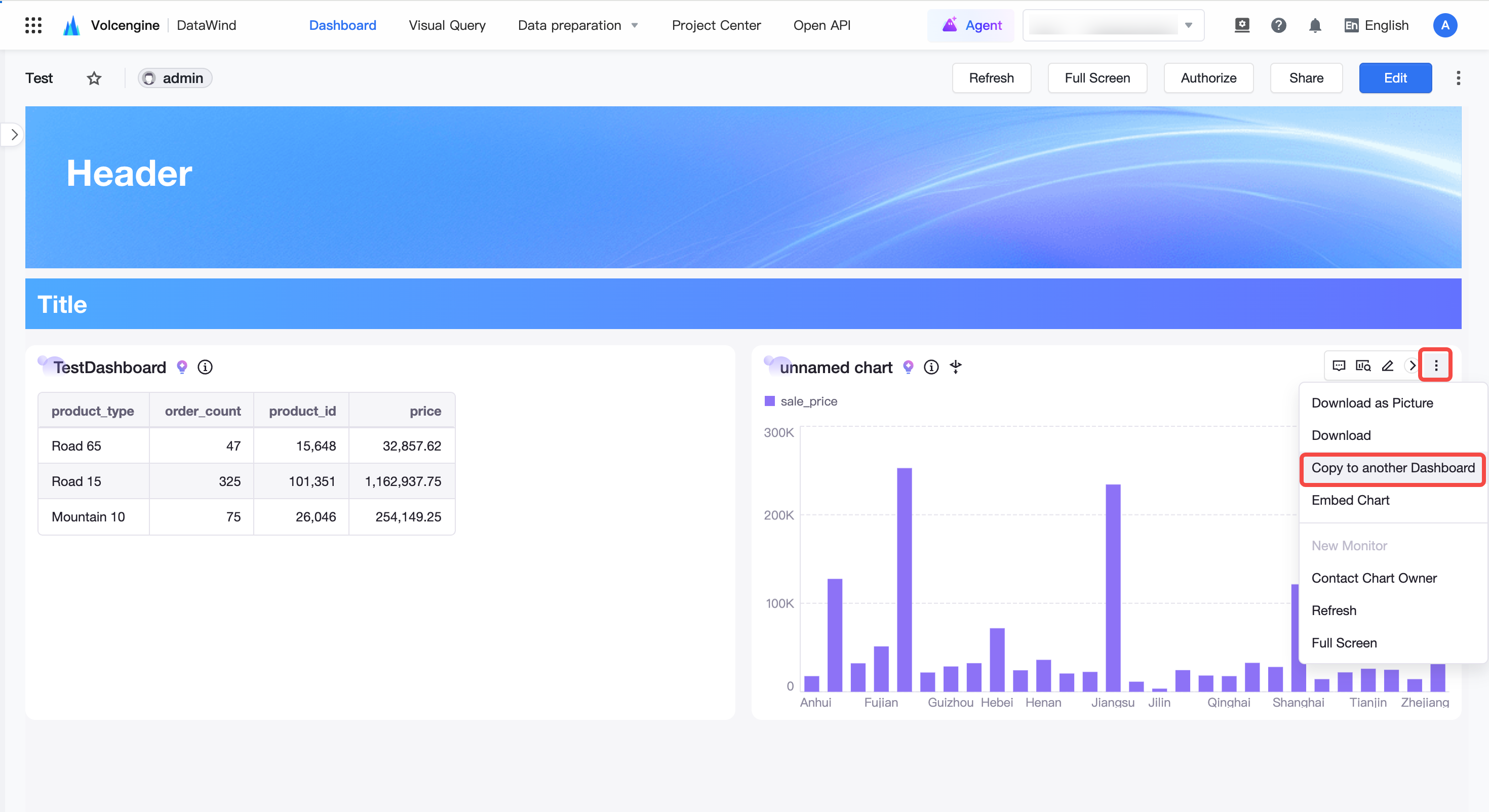Click the drill-down icon next to unnamed chart
Image resolution: width=1489 pixels, height=812 pixels.
click(x=956, y=367)
